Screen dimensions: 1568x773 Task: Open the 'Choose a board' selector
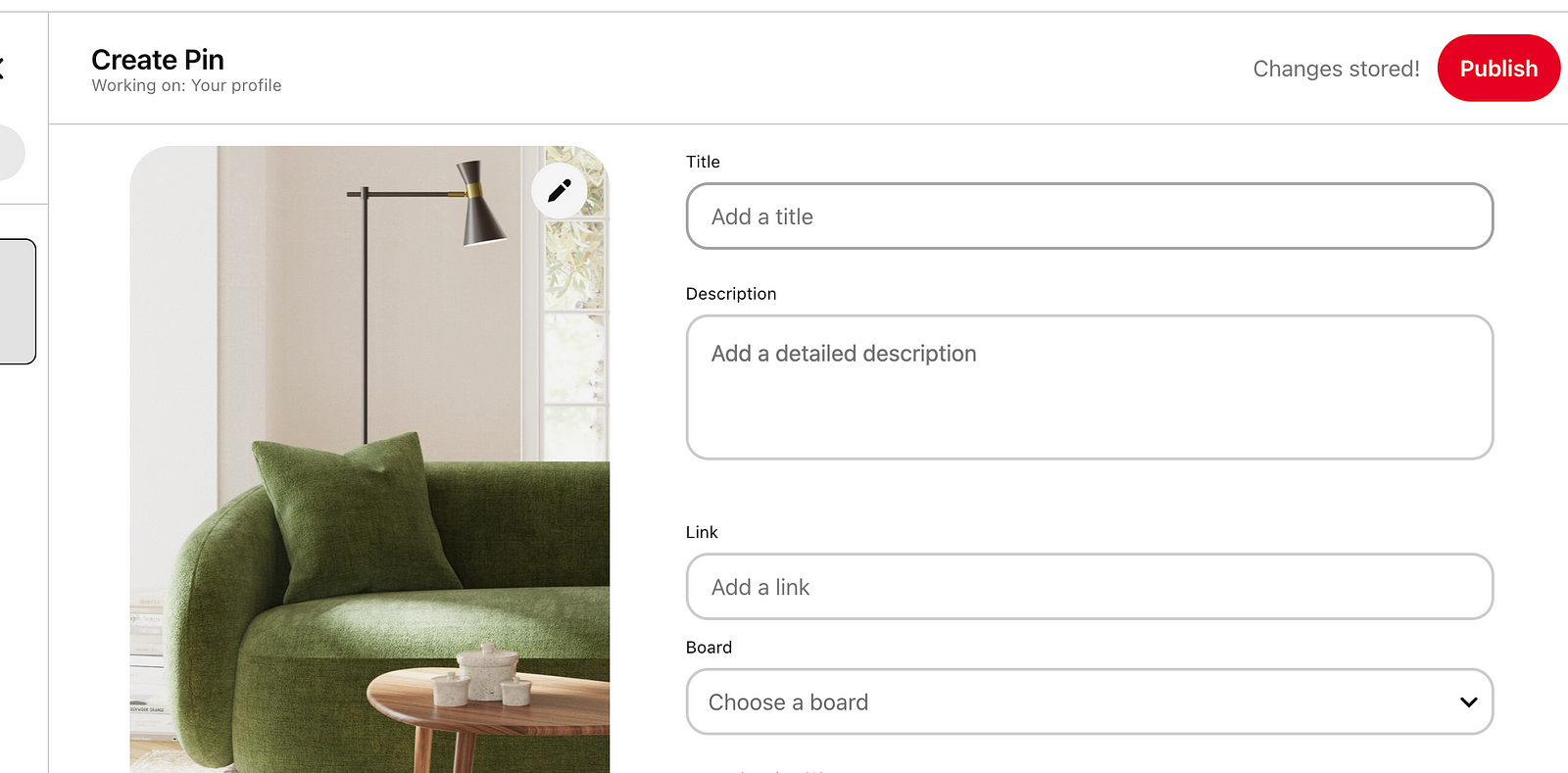pos(1078,701)
